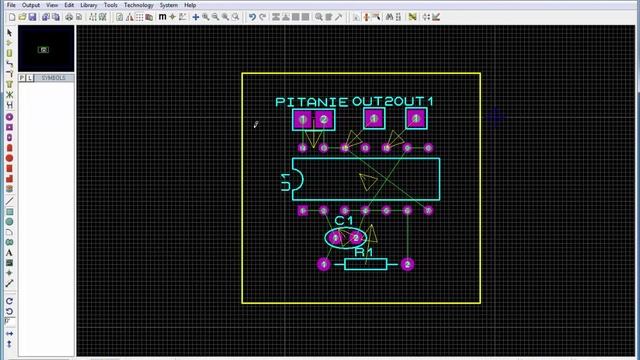Open the System menu
The height and width of the screenshot is (360, 640).
tap(169, 5)
